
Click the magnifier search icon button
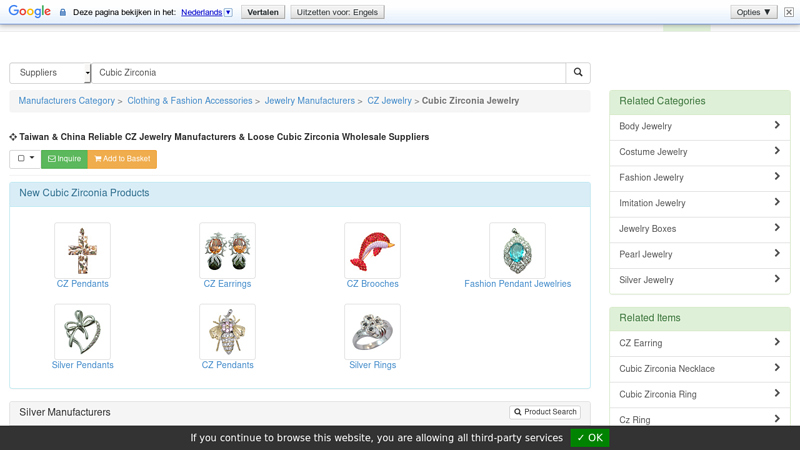578,73
